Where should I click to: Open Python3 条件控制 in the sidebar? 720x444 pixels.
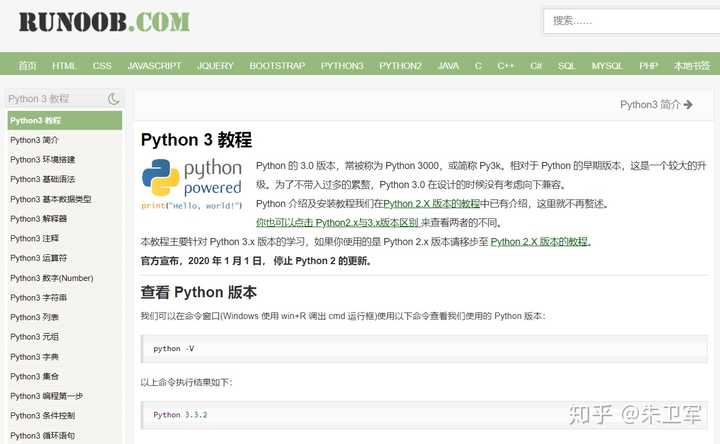coord(43,416)
